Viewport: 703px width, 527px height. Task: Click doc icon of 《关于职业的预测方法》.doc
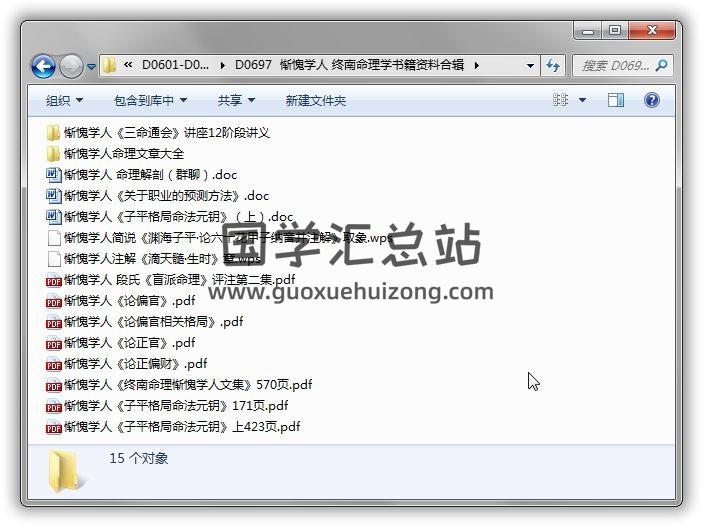click(x=53, y=196)
